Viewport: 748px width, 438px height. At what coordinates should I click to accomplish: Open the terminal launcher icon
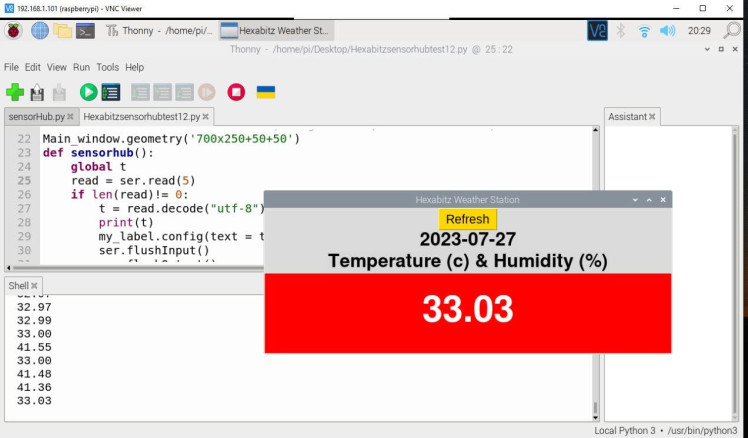pos(85,31)
